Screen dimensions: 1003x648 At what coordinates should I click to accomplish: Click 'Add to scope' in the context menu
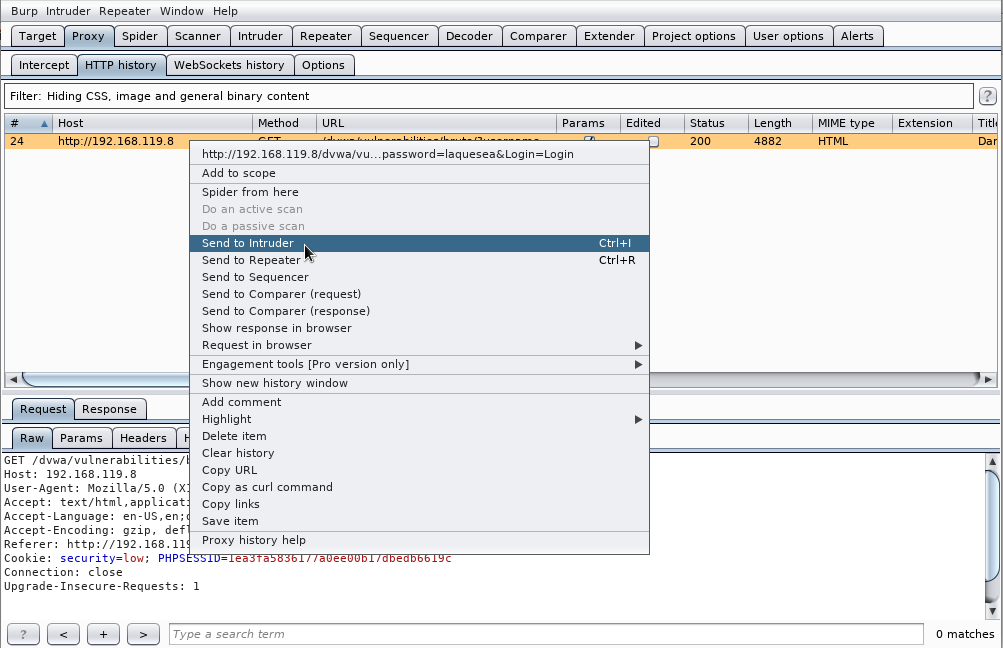tap(420, 173)
